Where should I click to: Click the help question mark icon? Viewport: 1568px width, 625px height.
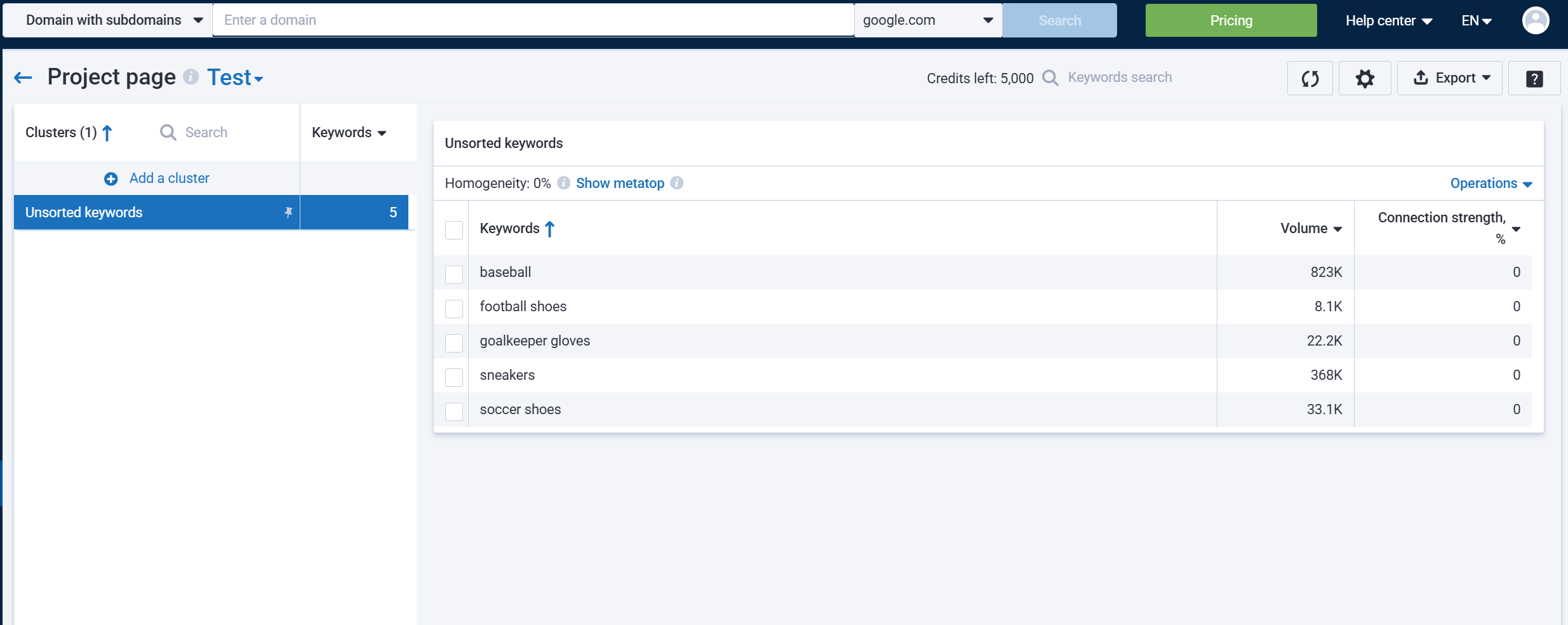pyautogui.click(x=1535, y=78)
